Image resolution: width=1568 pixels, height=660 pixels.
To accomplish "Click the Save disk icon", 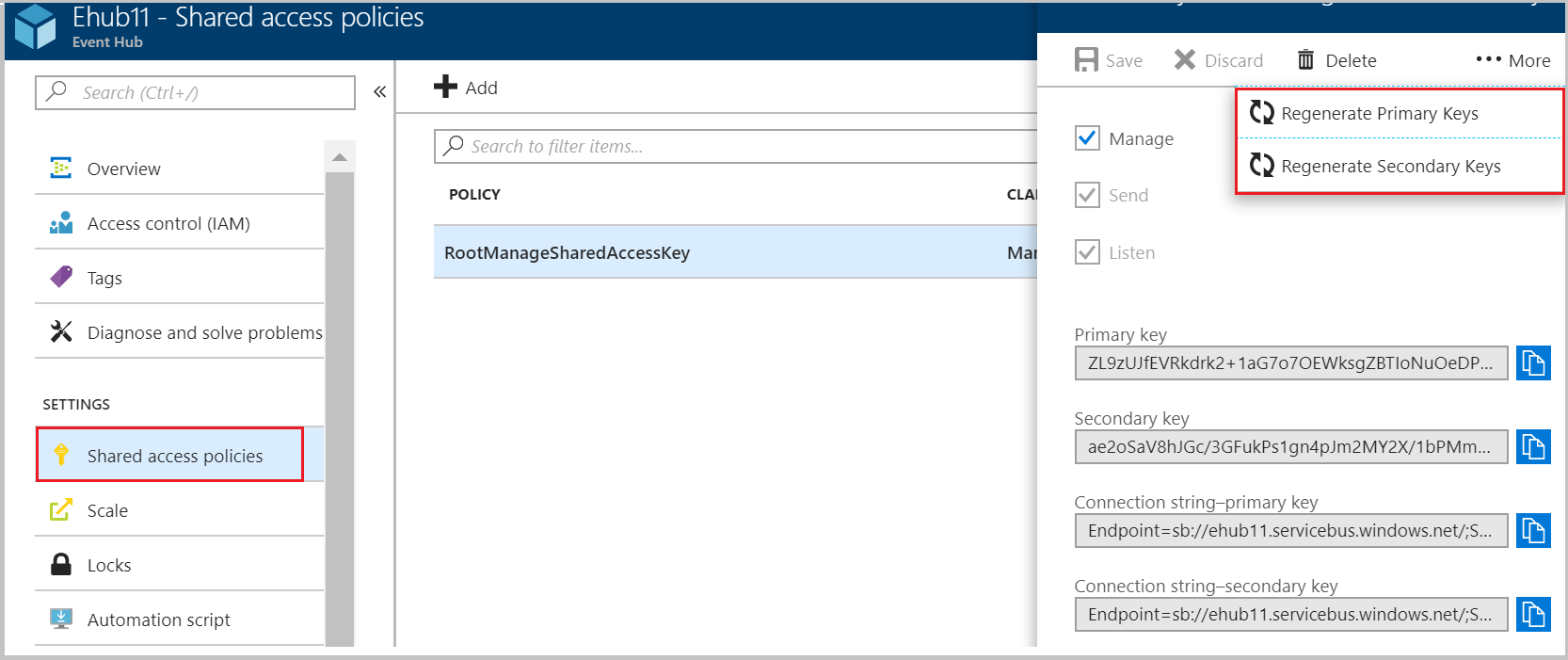I will click(1086, 60).
